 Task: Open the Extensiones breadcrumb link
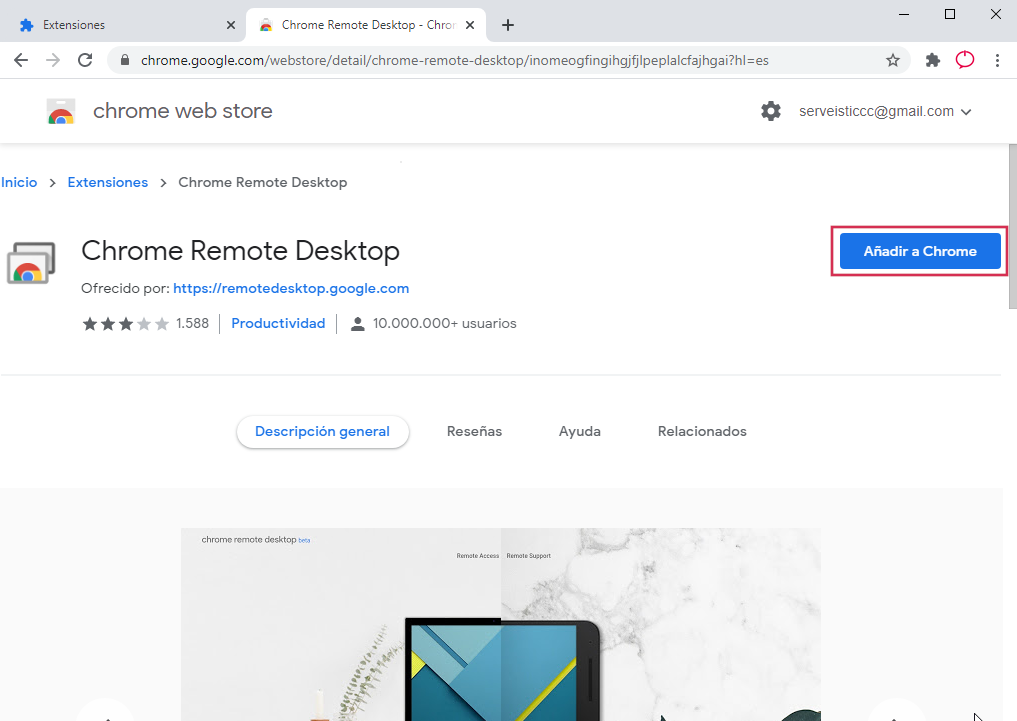pos(108,182)
